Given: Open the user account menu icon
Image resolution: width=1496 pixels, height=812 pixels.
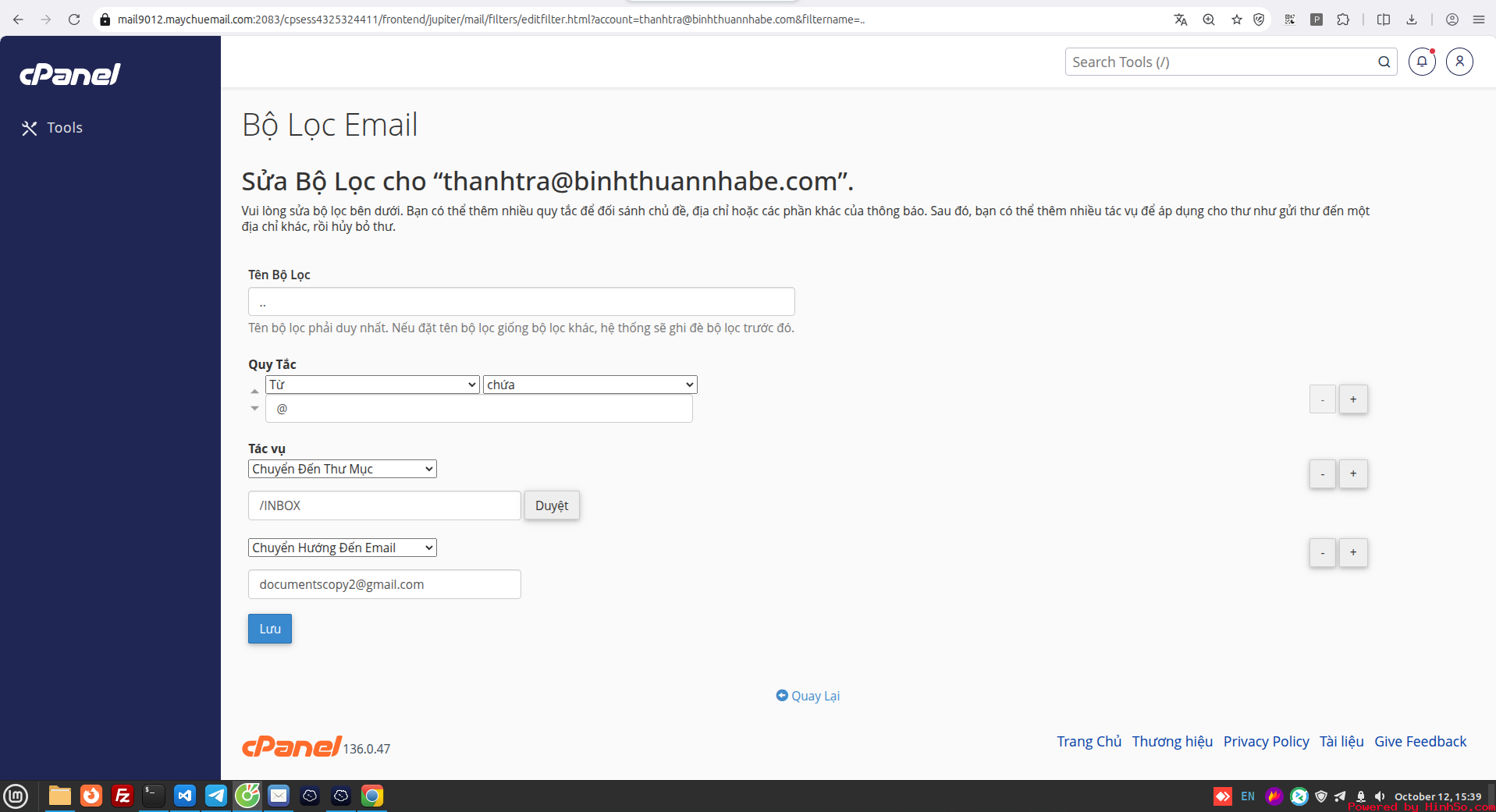Looking at the screenshot, I should tap(1459, 62).
